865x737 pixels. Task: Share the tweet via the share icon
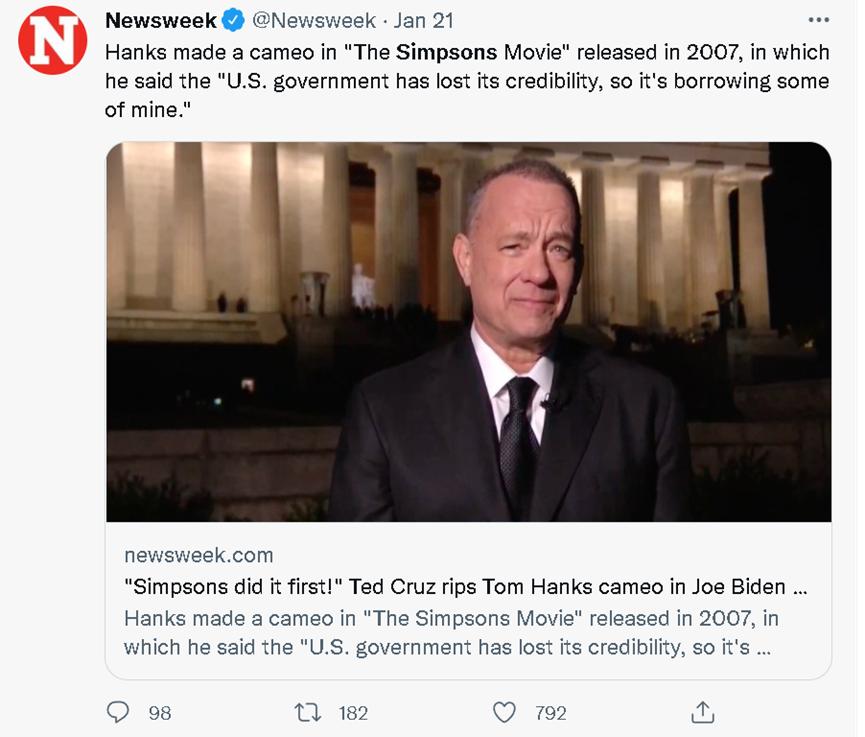coord(702,712)
